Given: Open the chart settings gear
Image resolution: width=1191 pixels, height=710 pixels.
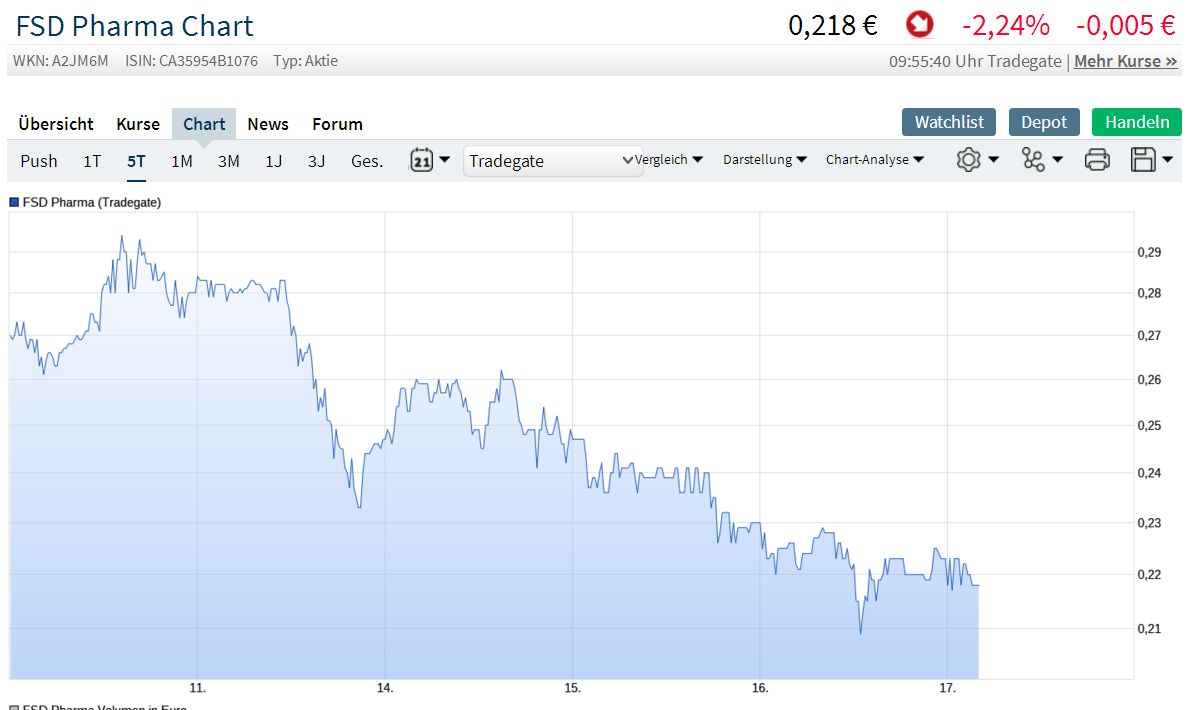Looking at the screenshot, I should coord(969,159).
